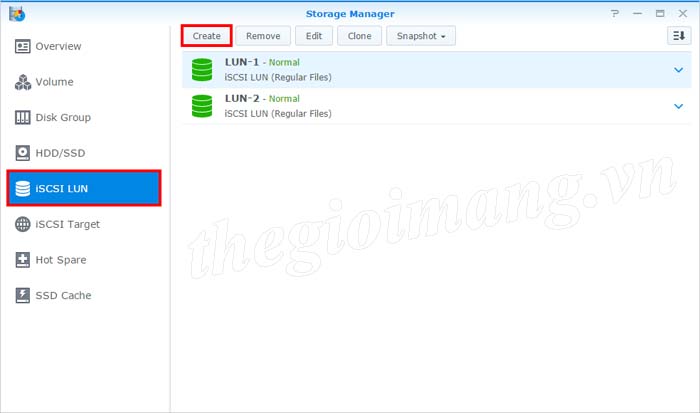Click the SSD Cache icon
Viewport: 700px width, 413px height.
tap(23, 295)
